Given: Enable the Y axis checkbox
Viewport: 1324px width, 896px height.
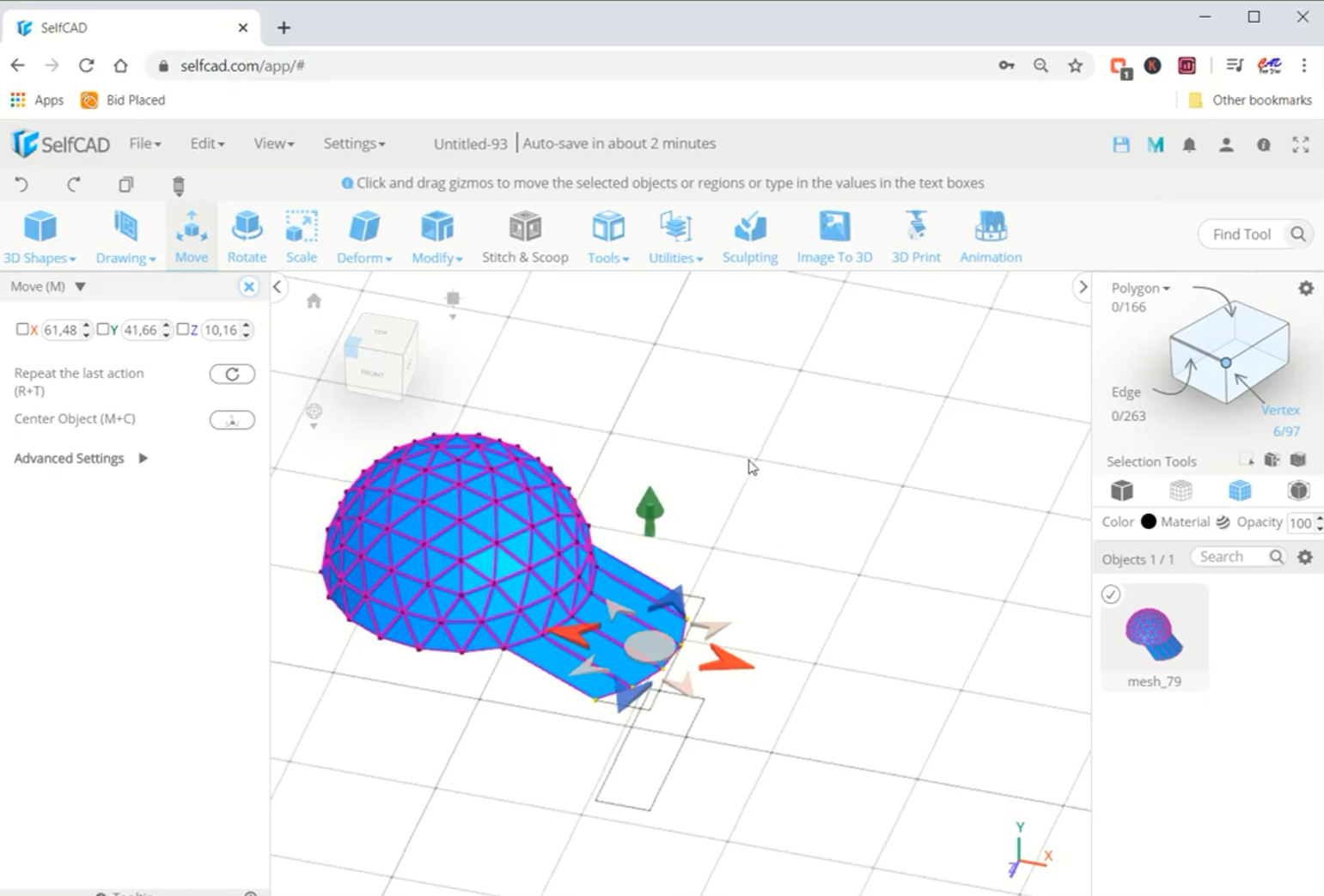Looking at the screenshot, I should coord(102,329).
